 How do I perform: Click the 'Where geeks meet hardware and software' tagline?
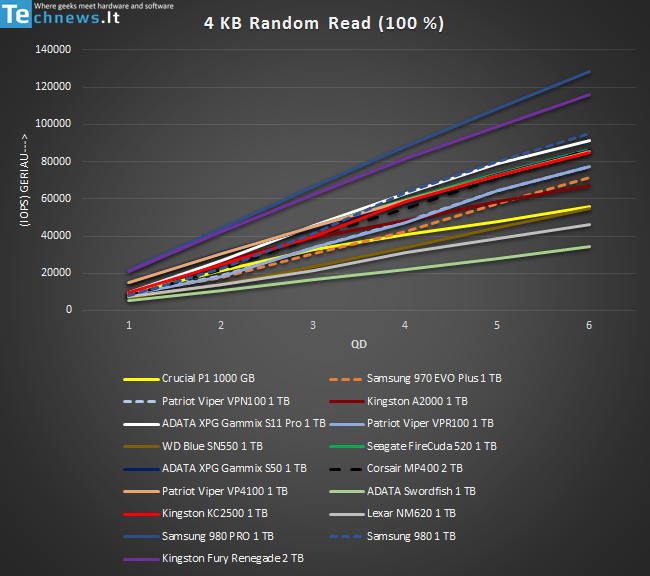(104, 6)
